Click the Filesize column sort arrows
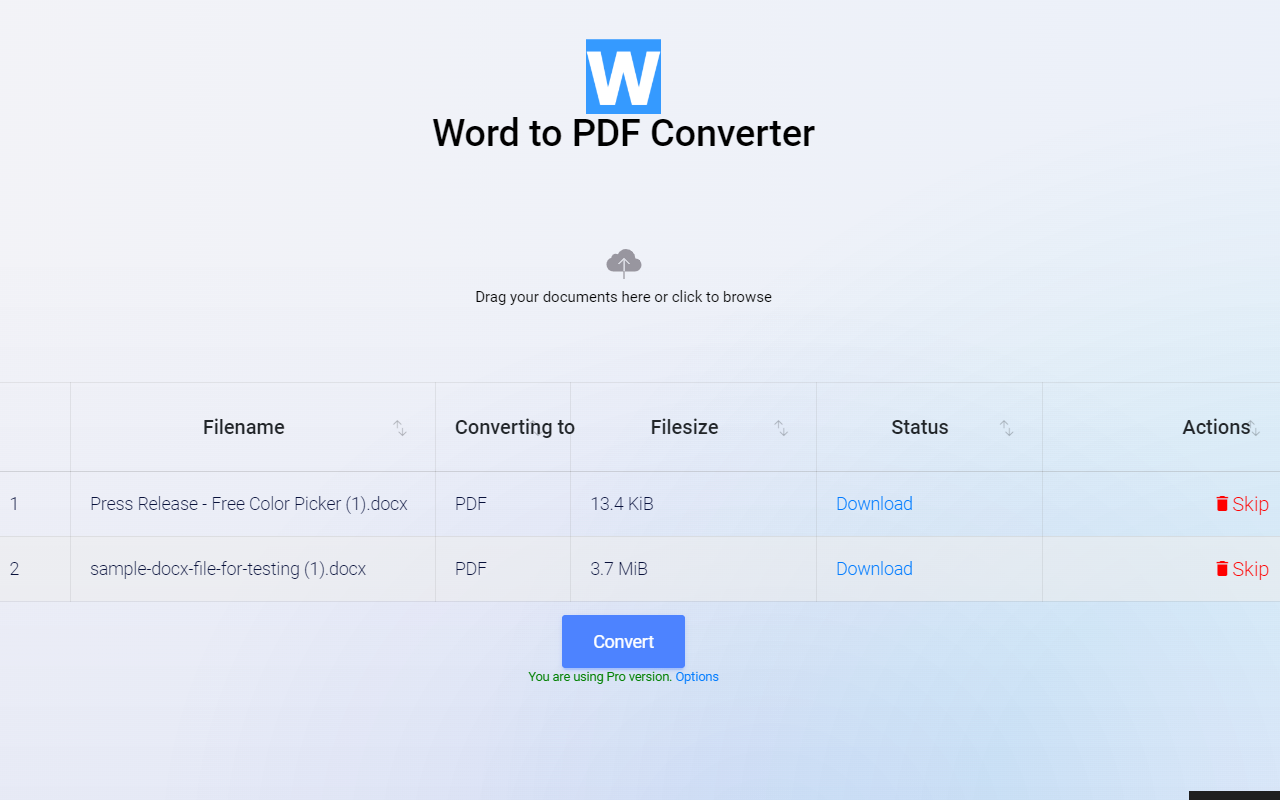Viewport: 1280px width, 800px height. 781,428
